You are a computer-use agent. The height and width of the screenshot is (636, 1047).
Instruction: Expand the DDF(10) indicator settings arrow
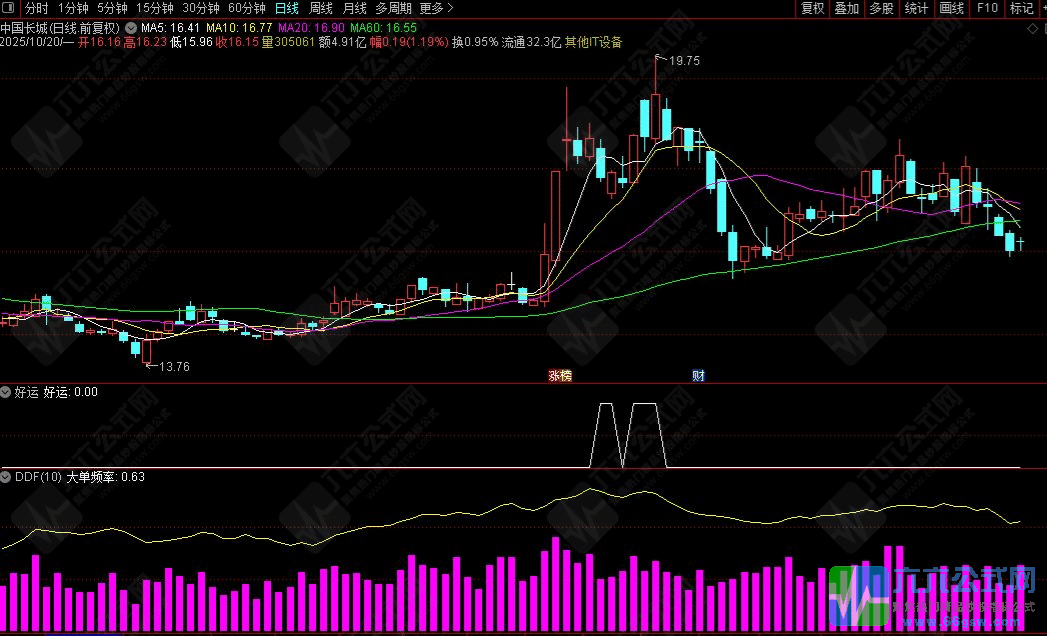click(x=6, y=477)
